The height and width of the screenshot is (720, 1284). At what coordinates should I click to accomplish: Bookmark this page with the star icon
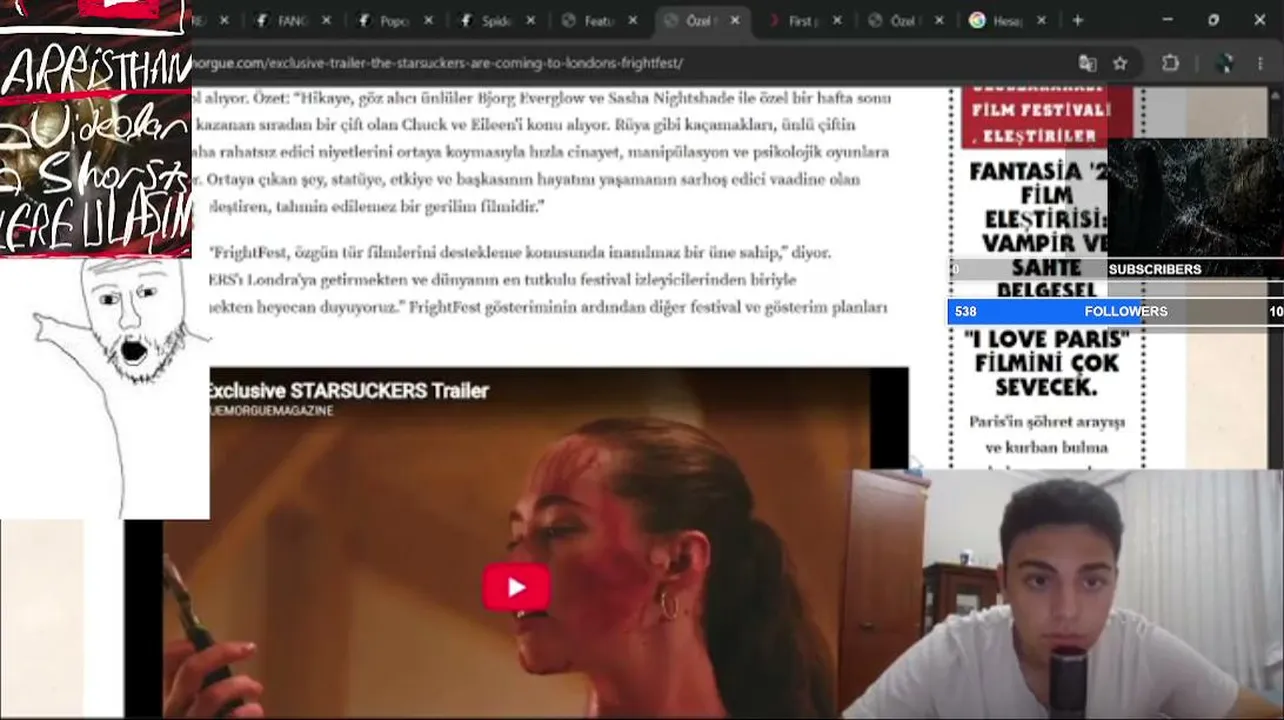click(x=1120, y=63)
